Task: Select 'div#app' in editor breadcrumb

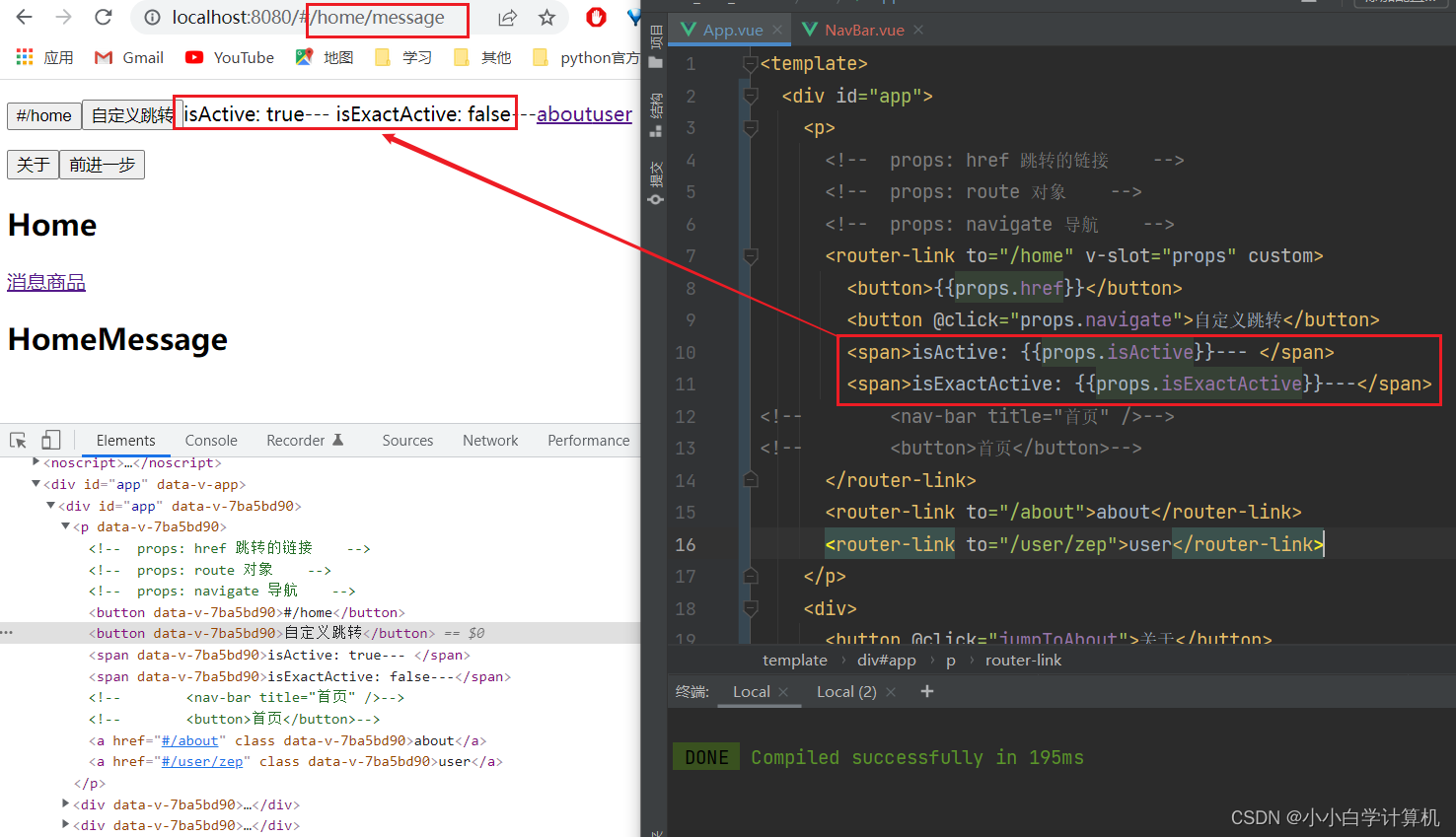Action: [886, 660]
